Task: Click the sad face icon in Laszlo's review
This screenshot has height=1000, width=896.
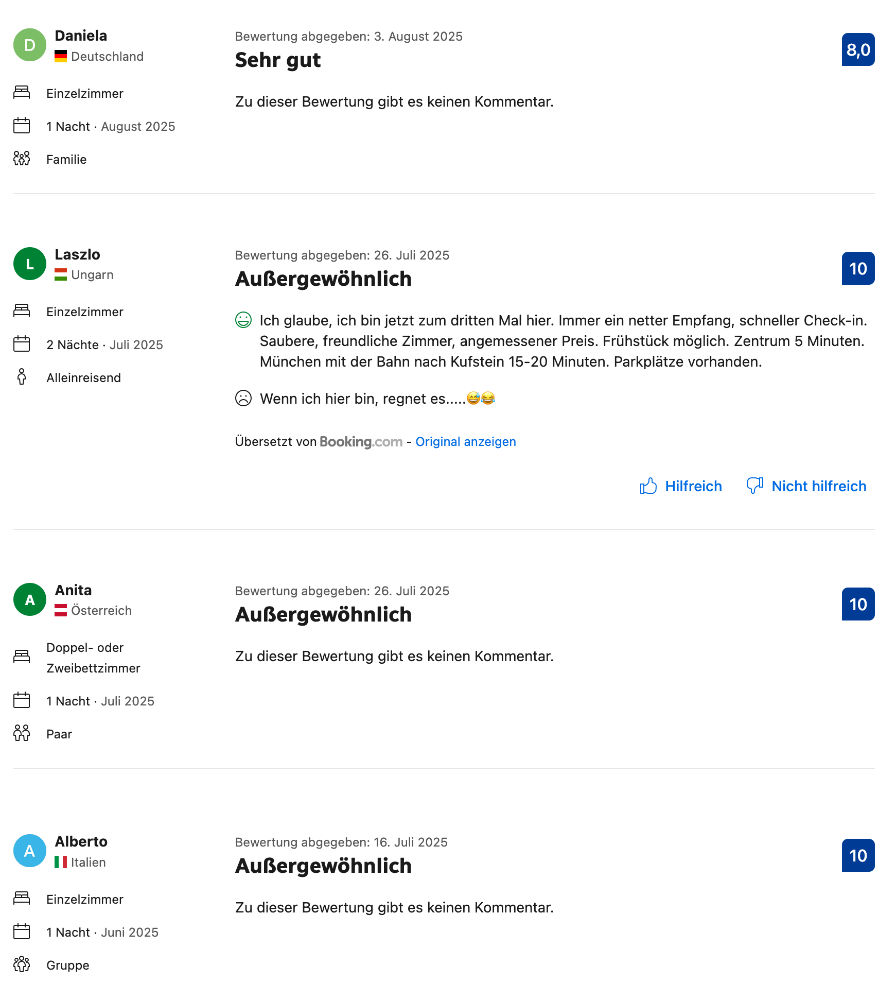Action: point(243,399)
